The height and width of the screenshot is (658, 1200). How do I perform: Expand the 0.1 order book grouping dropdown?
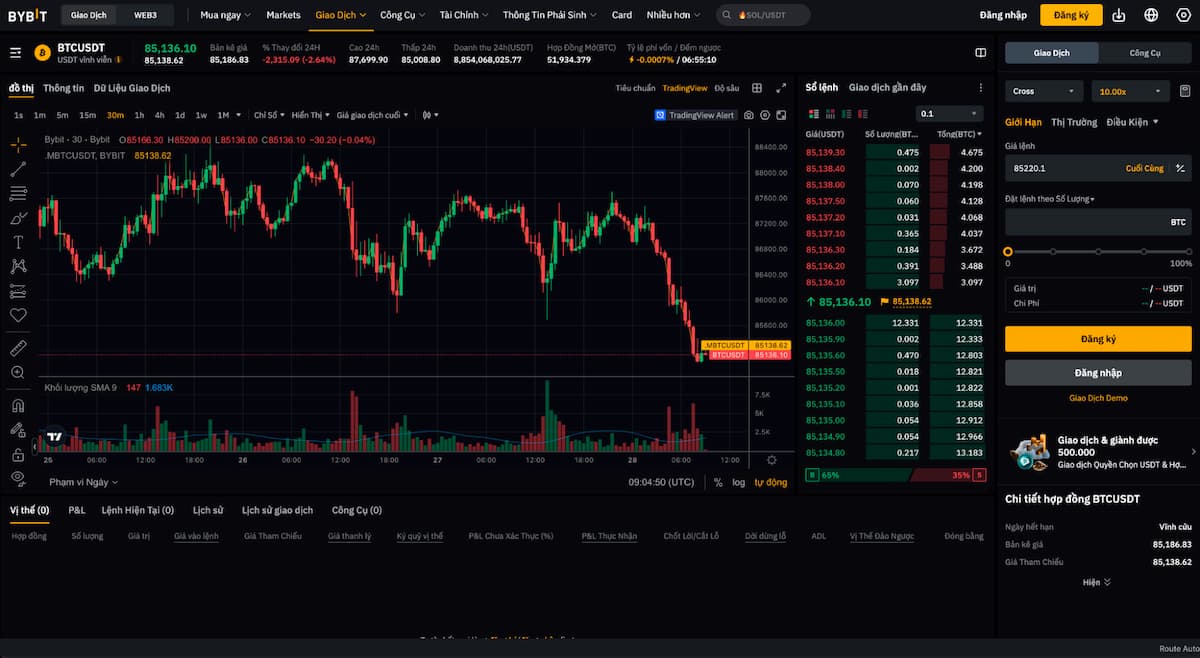[x=949, y=114]
